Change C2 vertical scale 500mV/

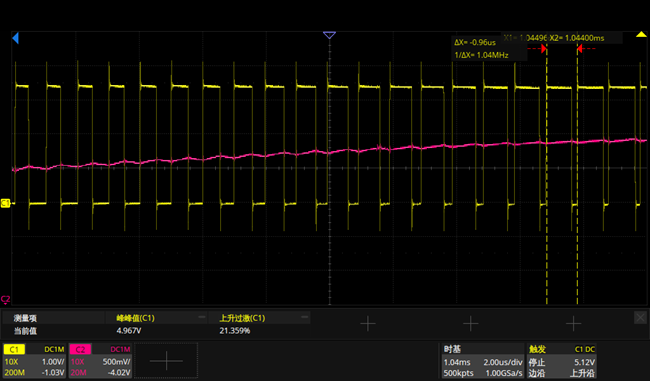pos(117,362)
